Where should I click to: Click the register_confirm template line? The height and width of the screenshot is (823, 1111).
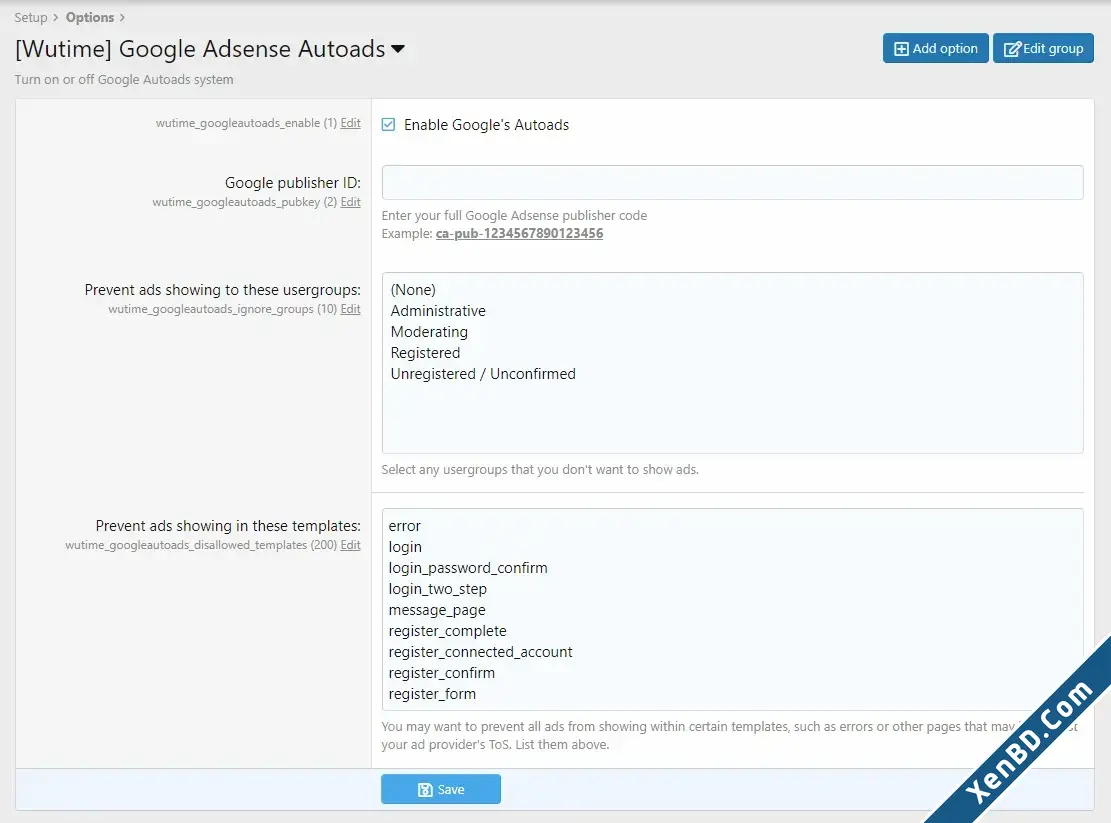tap(441, 673)
